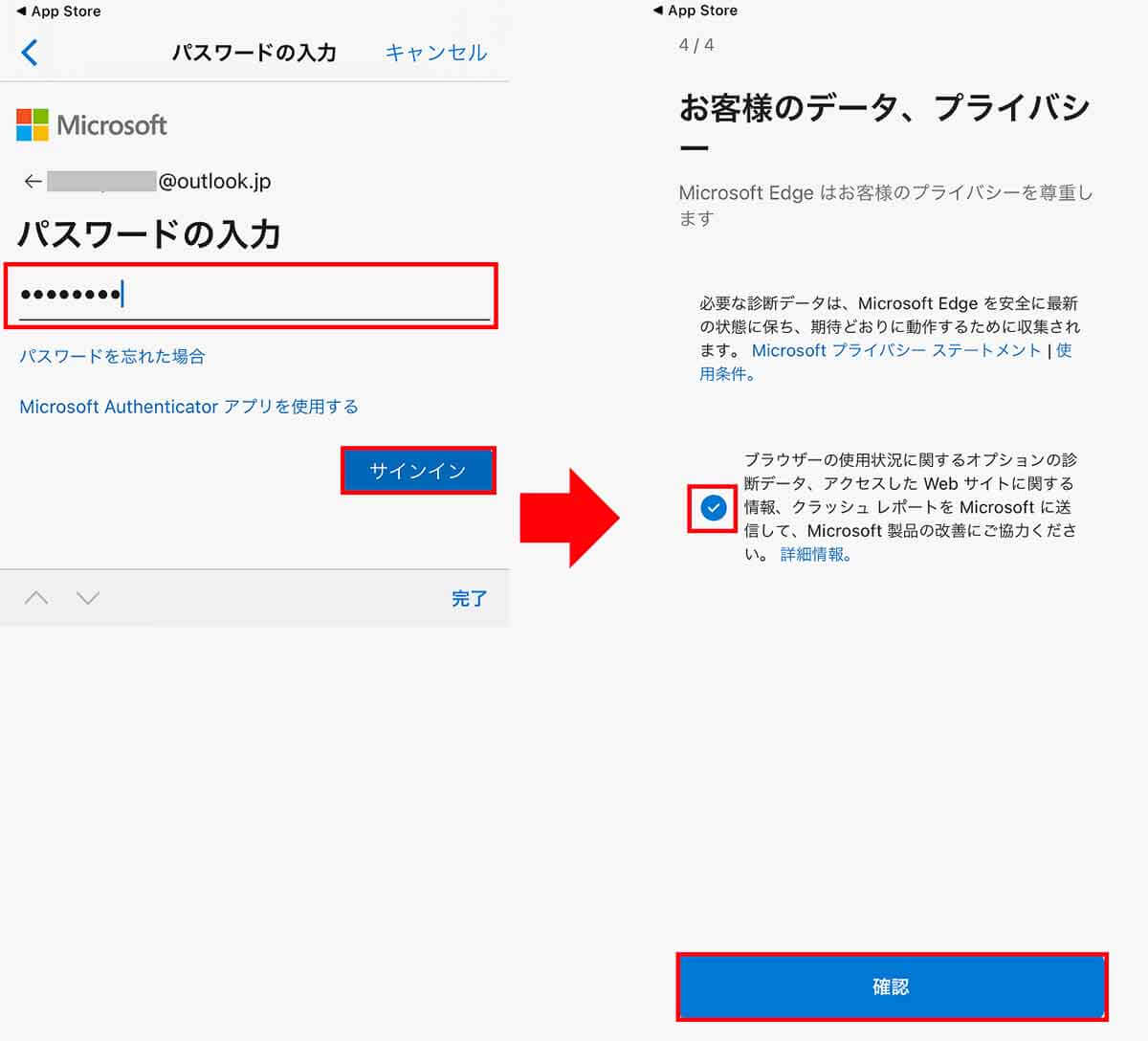Return to App Store from the privacy screen
Screen dimensions: 1148x1041
pos(694,11)
